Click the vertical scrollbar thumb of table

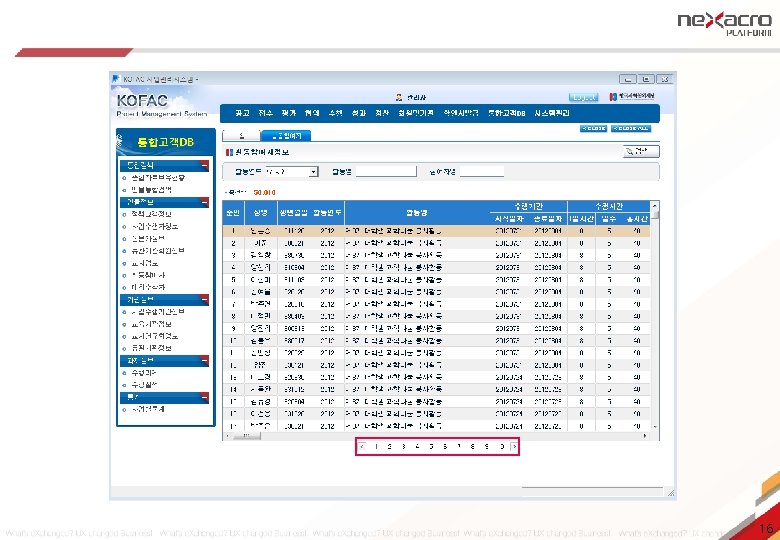coord(655,214)
